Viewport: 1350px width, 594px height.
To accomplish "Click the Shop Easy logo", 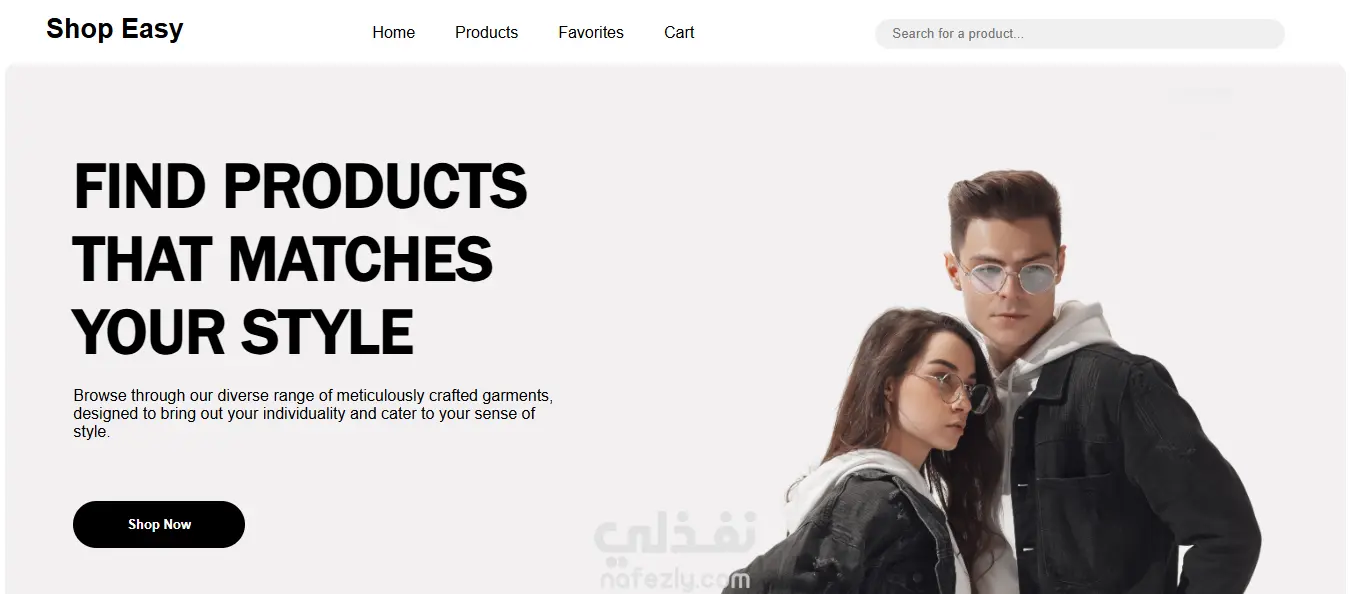I will tap(114, 29).
